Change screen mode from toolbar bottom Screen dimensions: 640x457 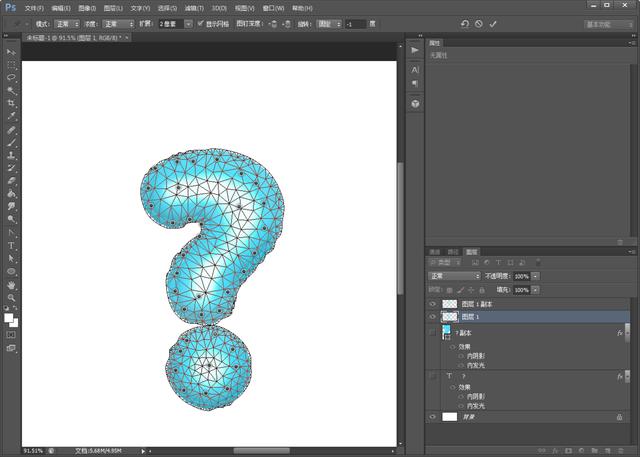(x=11, y=348)
